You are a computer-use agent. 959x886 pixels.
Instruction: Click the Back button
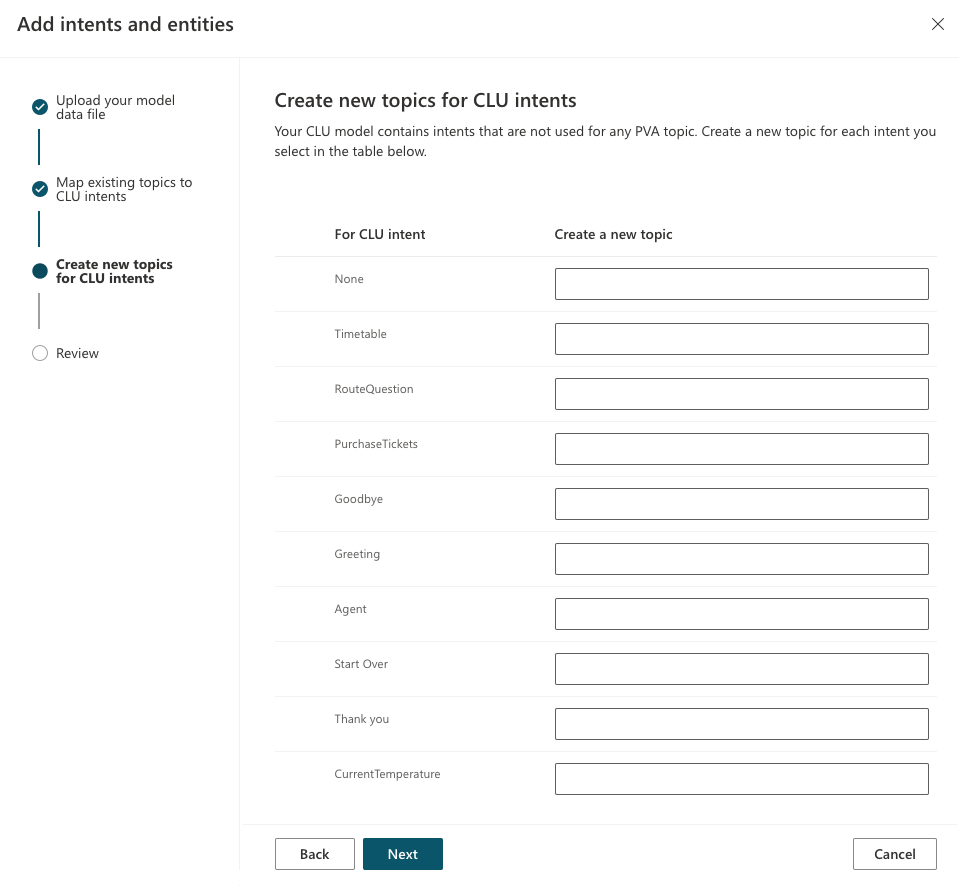click(x=314, y=854)
